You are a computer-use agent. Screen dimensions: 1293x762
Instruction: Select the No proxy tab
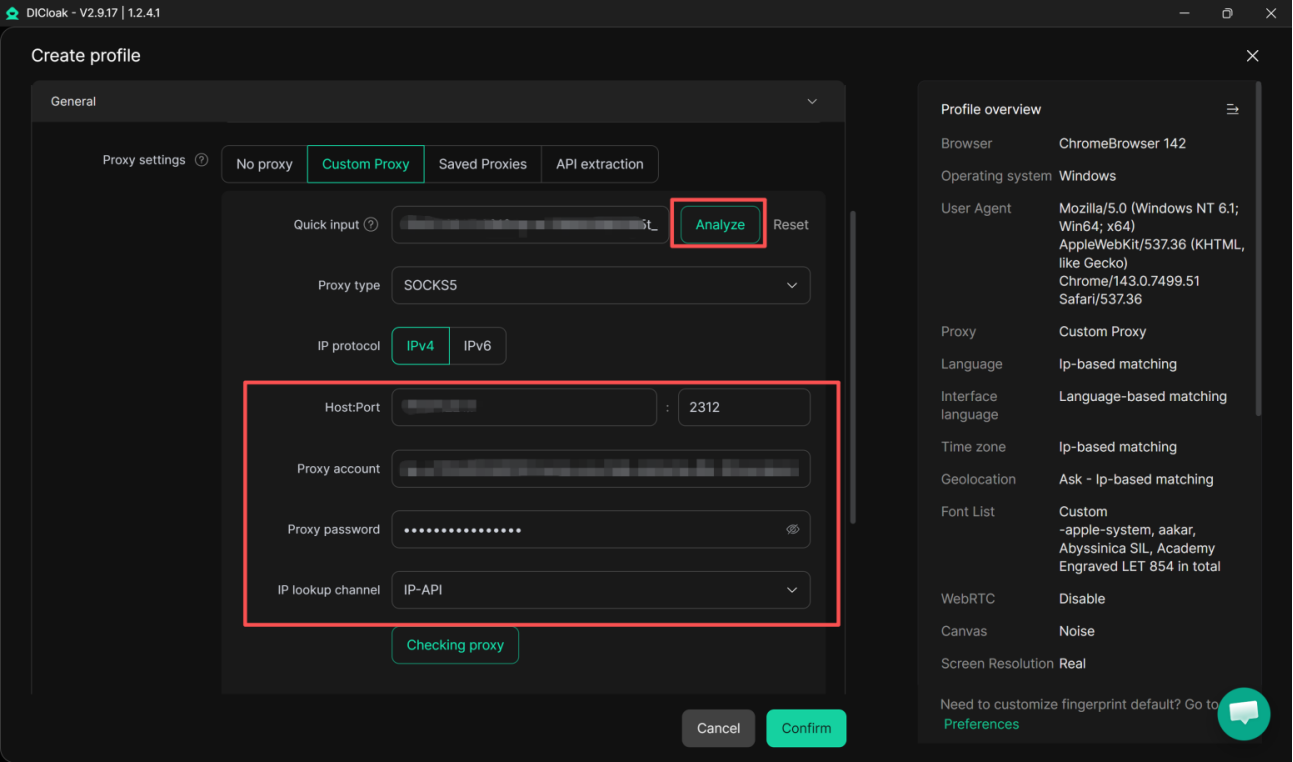pos(264,164)
